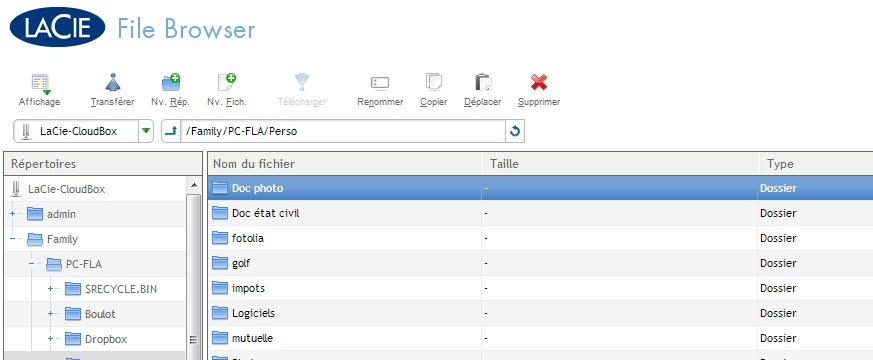Collapse the PC-FLA folder in tree
The height and width of the screenshot is (360, 873).
32,264
